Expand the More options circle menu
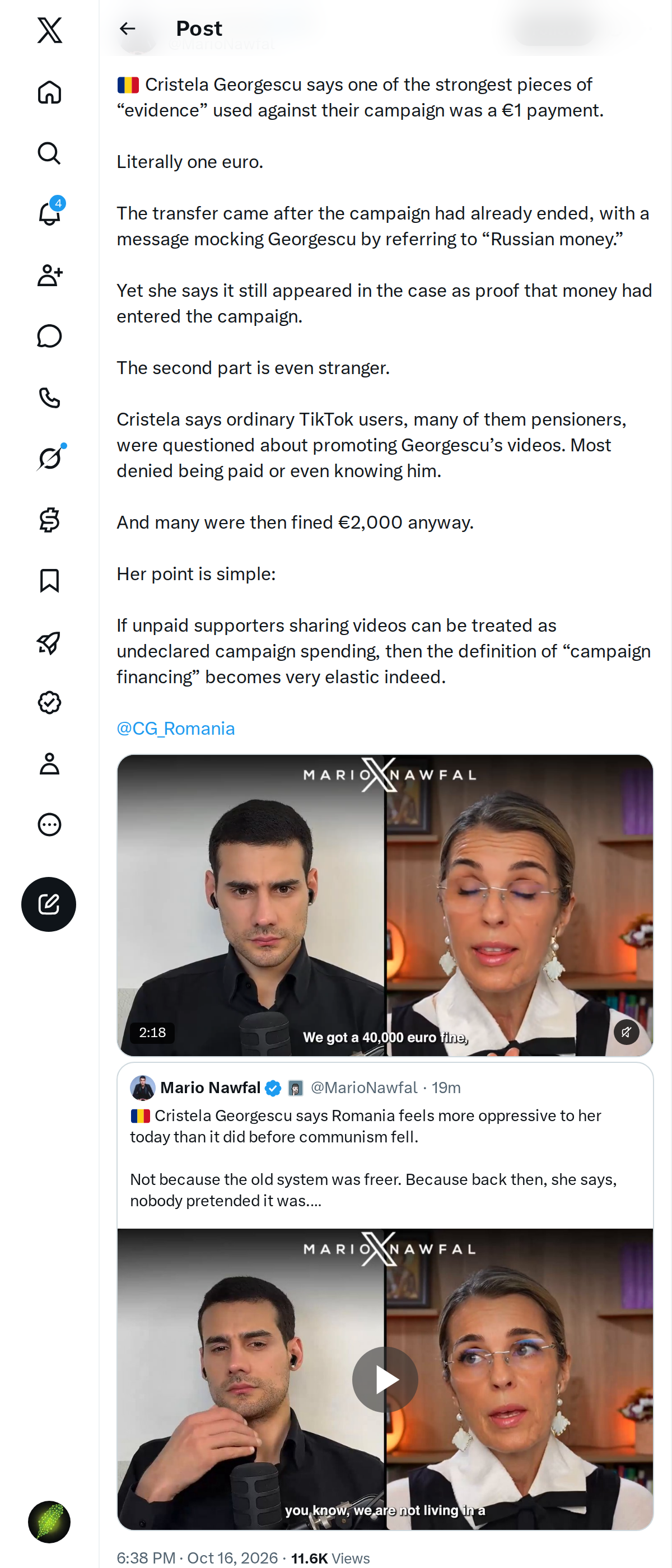This screenshot has height=1568, width=672. click(x=49, y=824)
